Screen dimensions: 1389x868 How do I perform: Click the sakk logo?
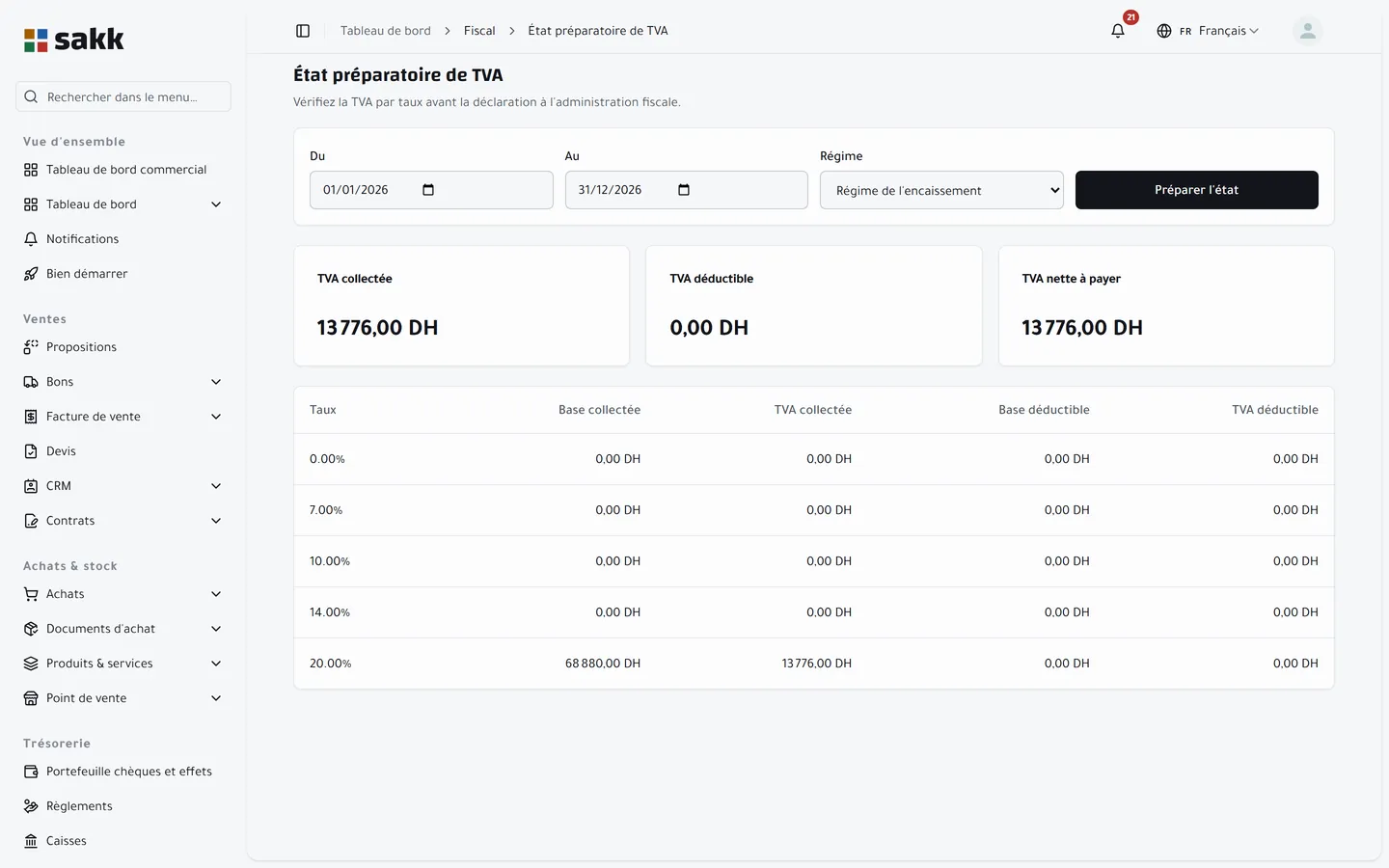coord(74,40)
